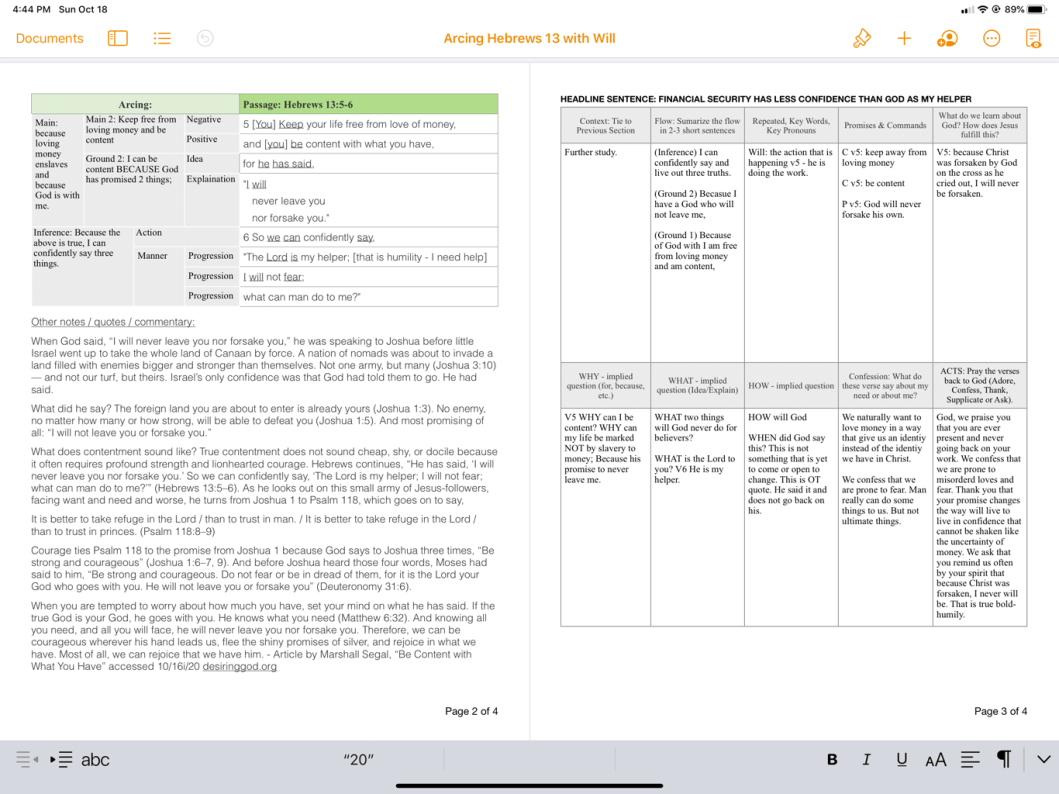The width and height of the screenshot is (1059, 794).
Task: Collapse the shortcut bar with the chevron
Action: pos(1043,759)
